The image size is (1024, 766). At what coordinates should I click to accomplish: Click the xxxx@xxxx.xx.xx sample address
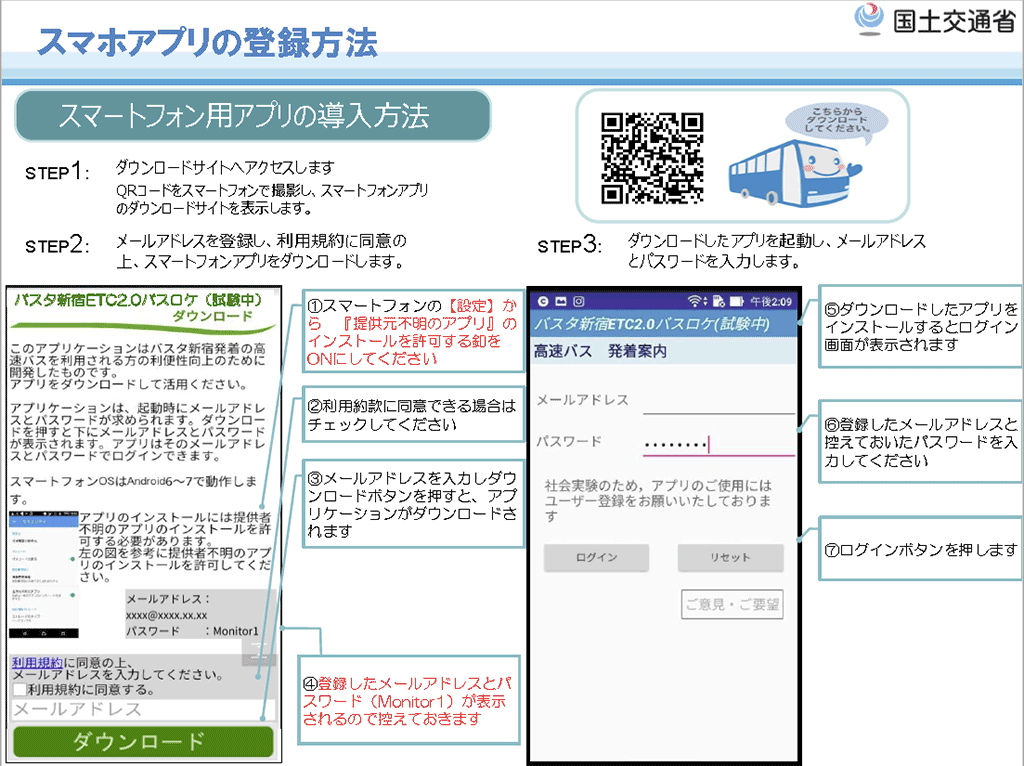pyautogui.click(x=167, y=615)
